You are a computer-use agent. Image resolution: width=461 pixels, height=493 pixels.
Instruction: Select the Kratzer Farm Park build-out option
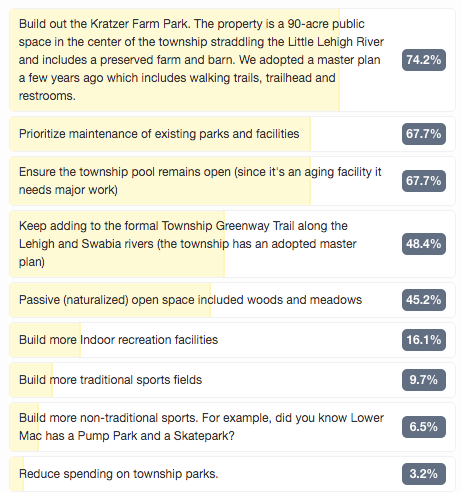click(232, 60)
